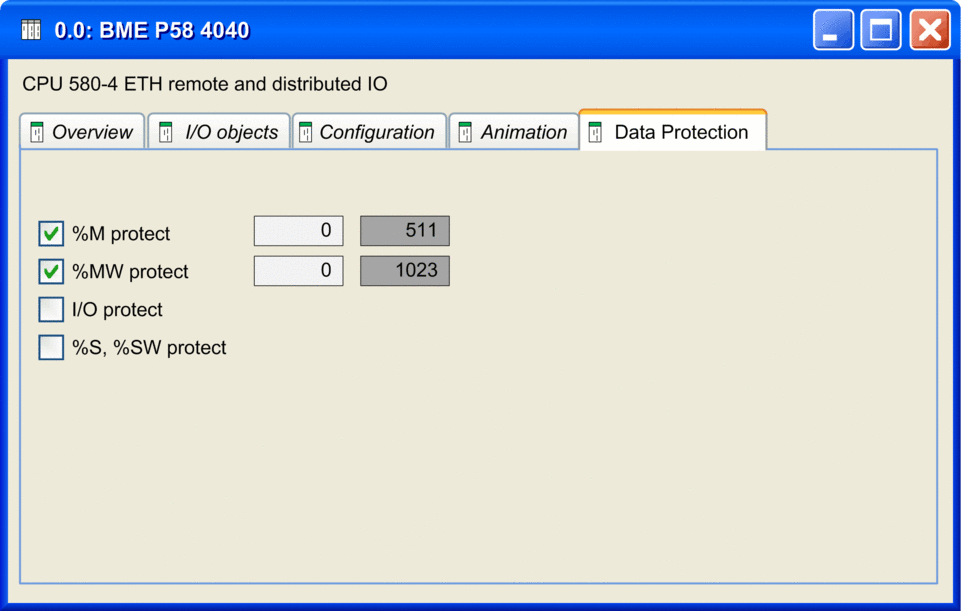Screen dimensions: 961x611
Task: Click the %M protect end field showing 511
Action: 404,231
